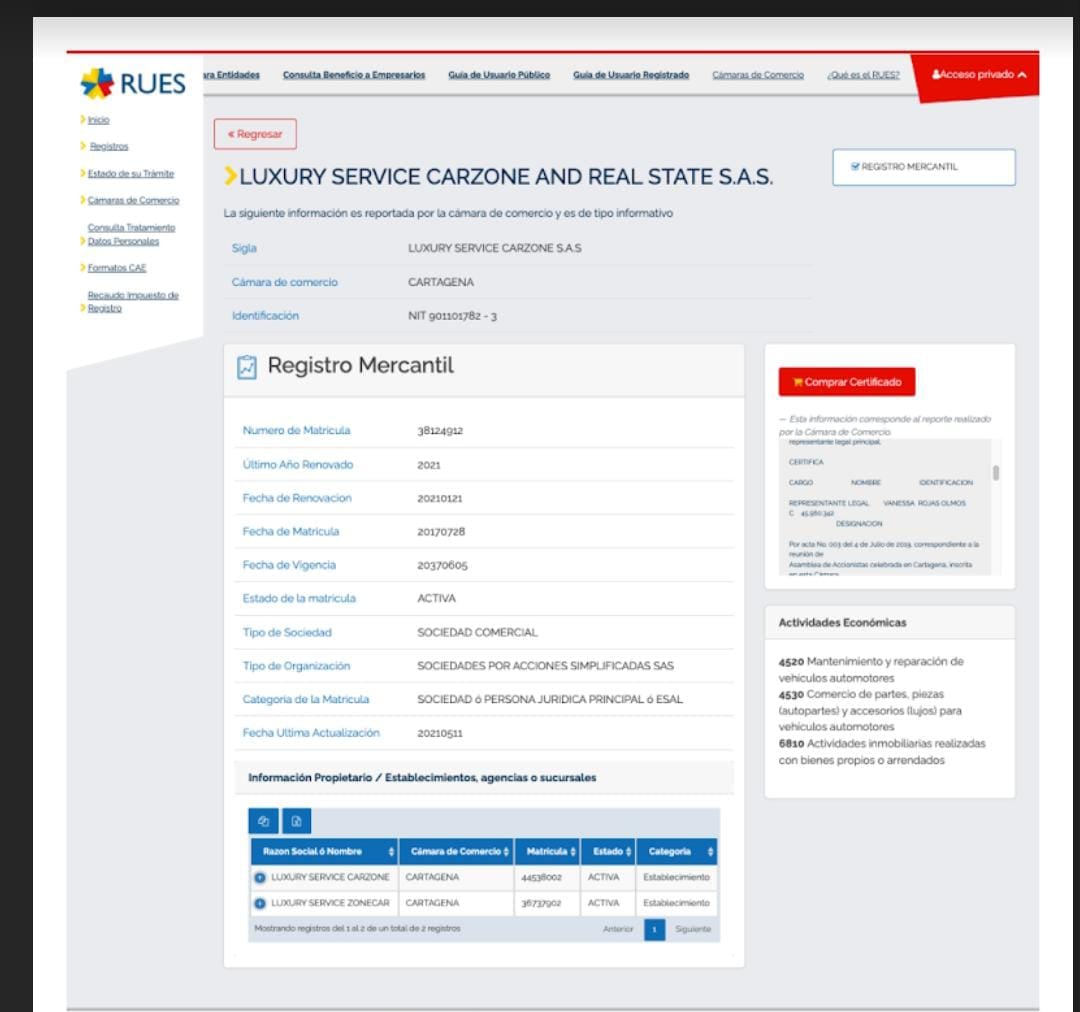Image resolution: width=1080 pixels, height=1012 pixels.
Task: Click the Regresar button
Action: coord(255,134)
